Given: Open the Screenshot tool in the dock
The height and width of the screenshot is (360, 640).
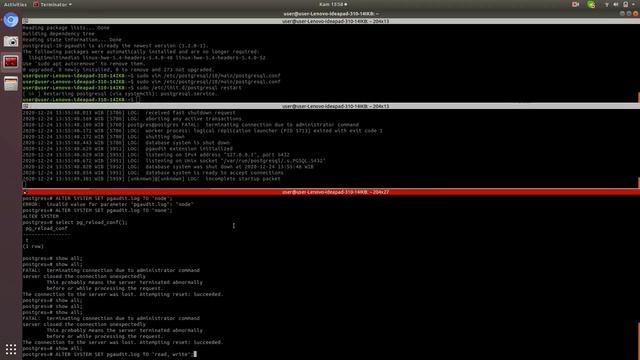Looking at the screenshot, I should (11, 41).
